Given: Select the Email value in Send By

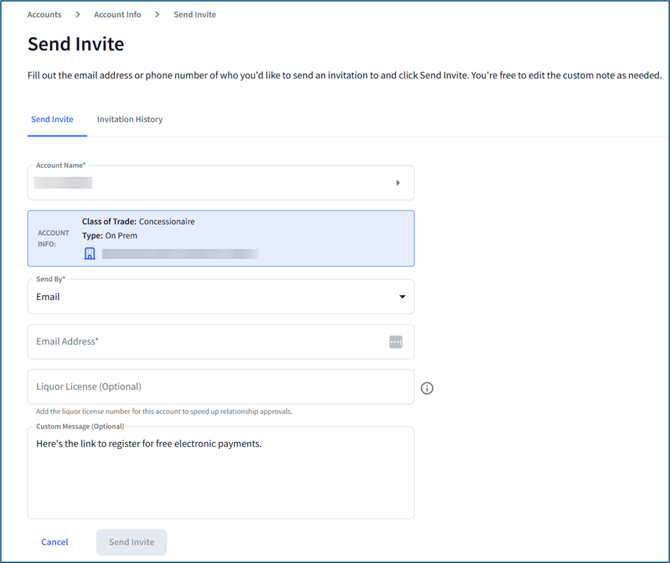Looking at the screenshot, I should (49, 297).
